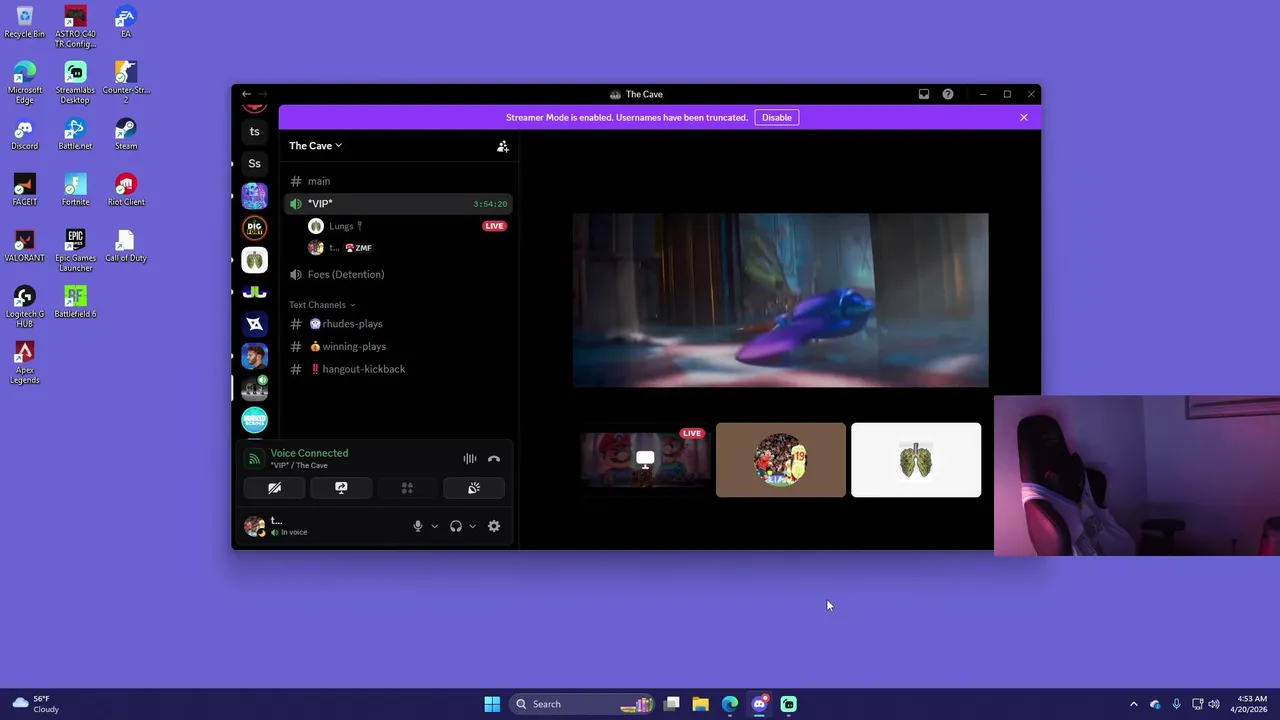The image size is (1280, 720).
Task: Show hidden icons in system tray
Action: 1133,704
